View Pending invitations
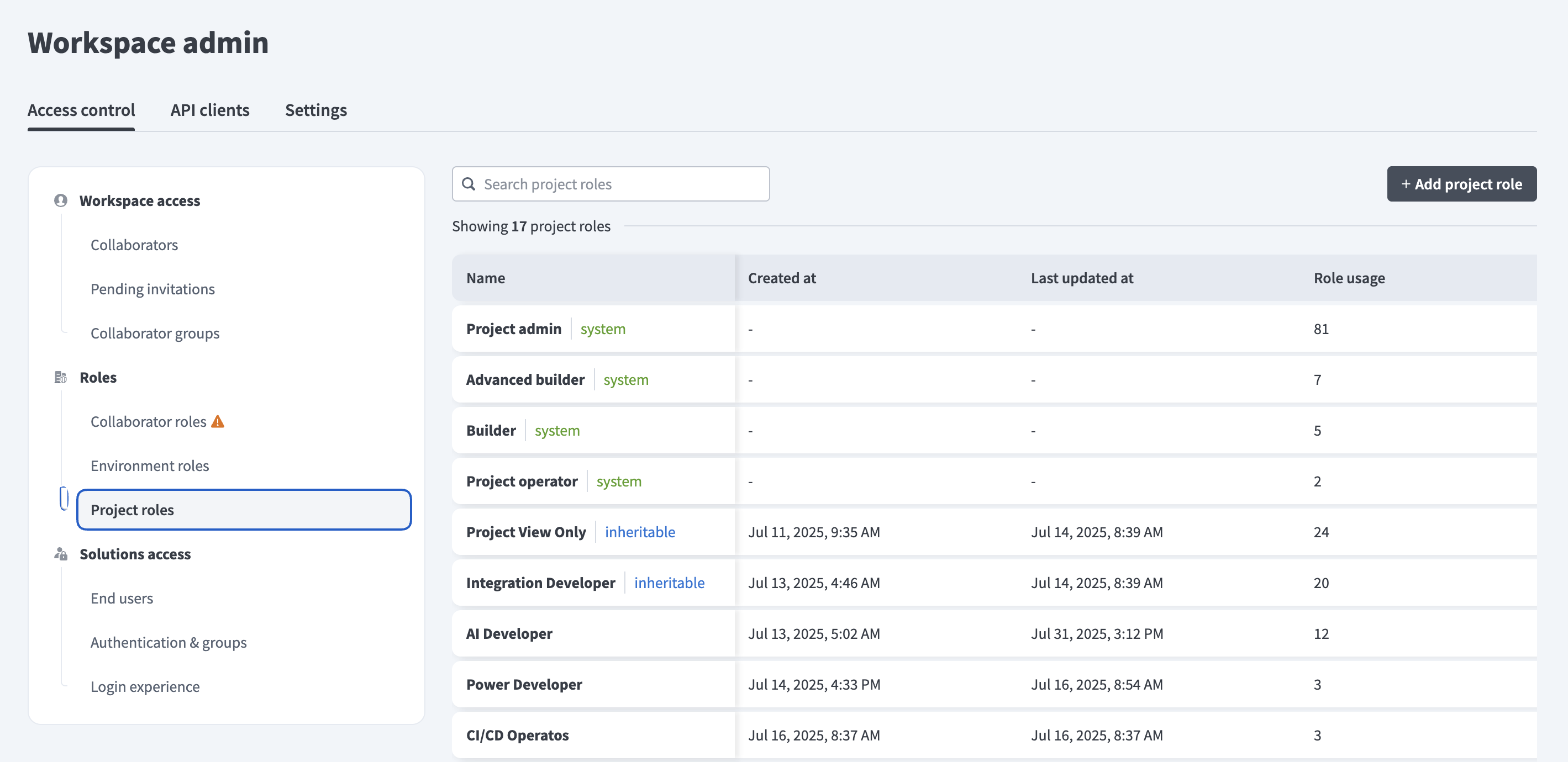 (x=153, y=289)
